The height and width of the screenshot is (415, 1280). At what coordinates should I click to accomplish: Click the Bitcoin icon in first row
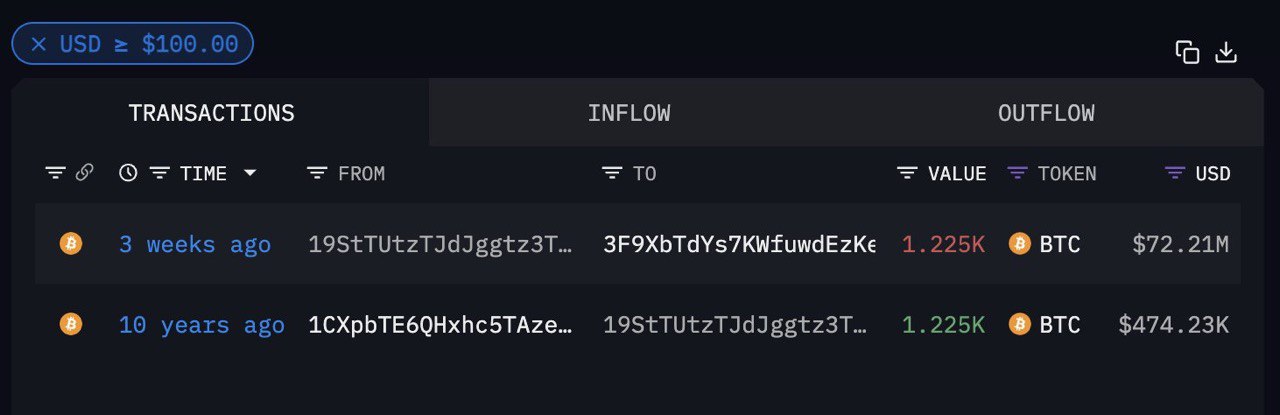tap(71, 244)
